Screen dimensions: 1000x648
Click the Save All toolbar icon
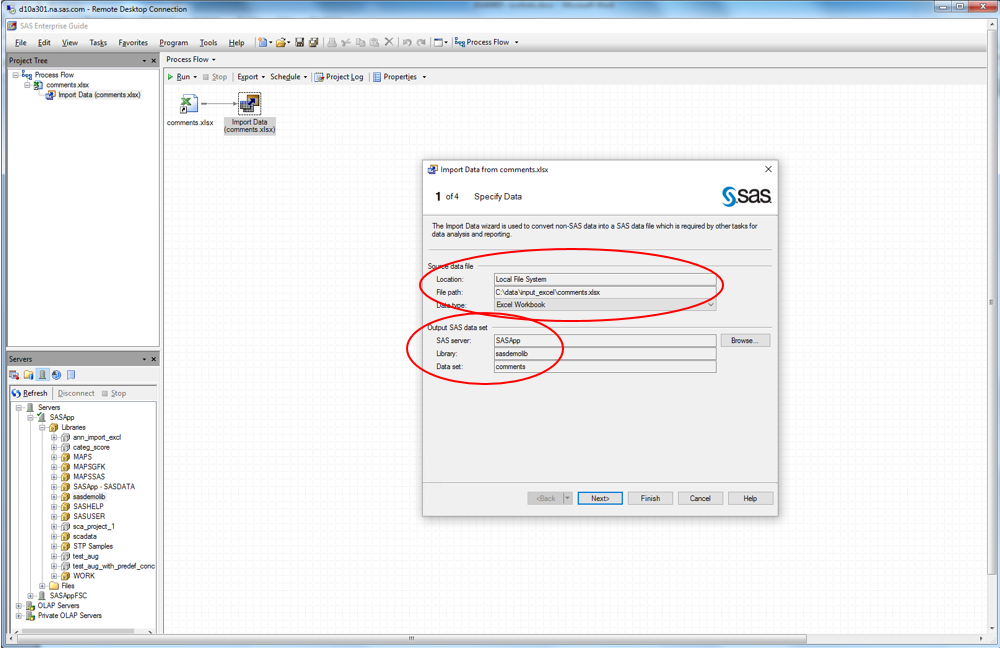[x=313, y=42]
